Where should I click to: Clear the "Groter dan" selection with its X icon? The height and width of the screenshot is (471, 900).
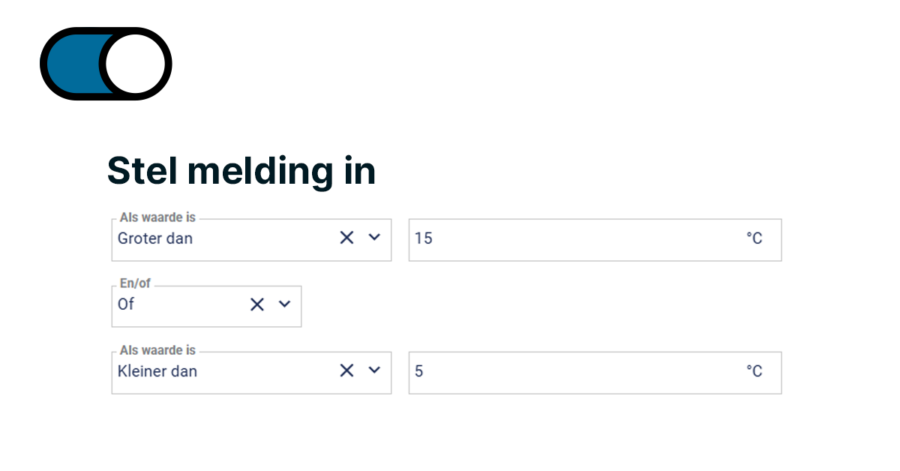[347, 238]
